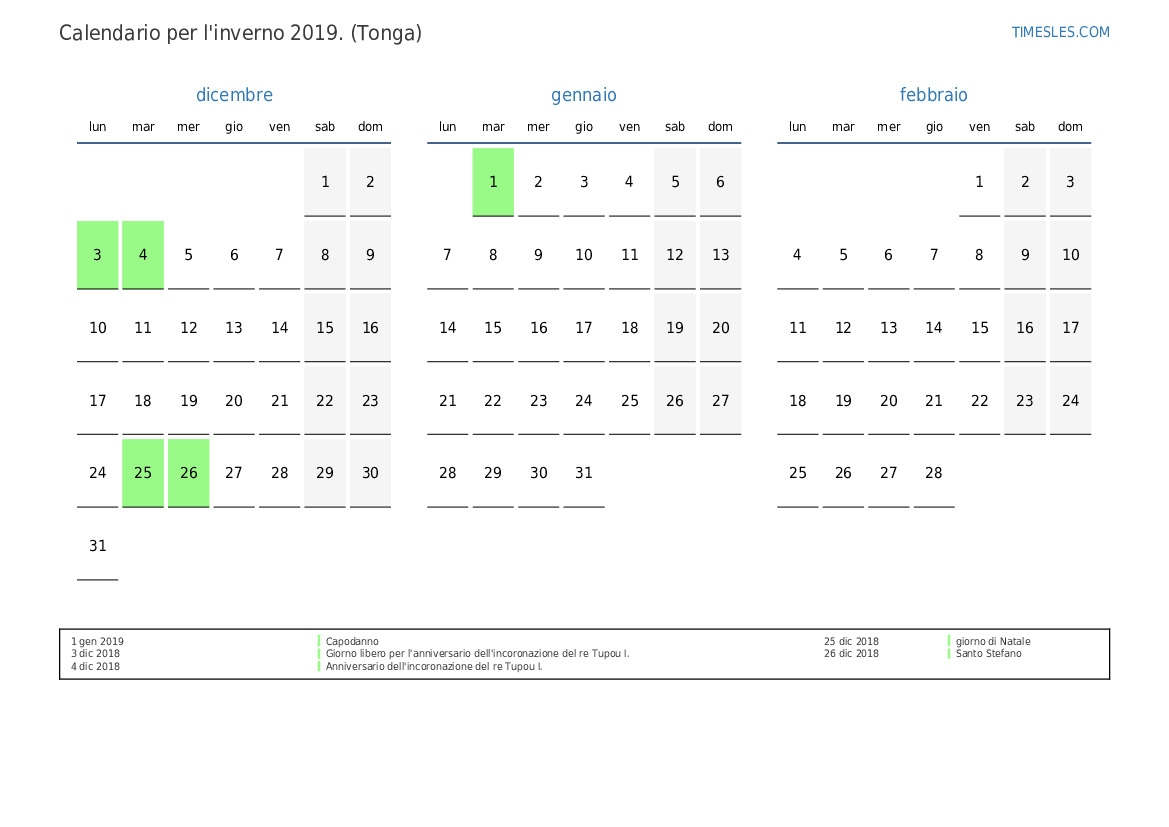Viewport: 1169px width, 827px height.
Task: Click January 31 date cell
Action: 584,473
